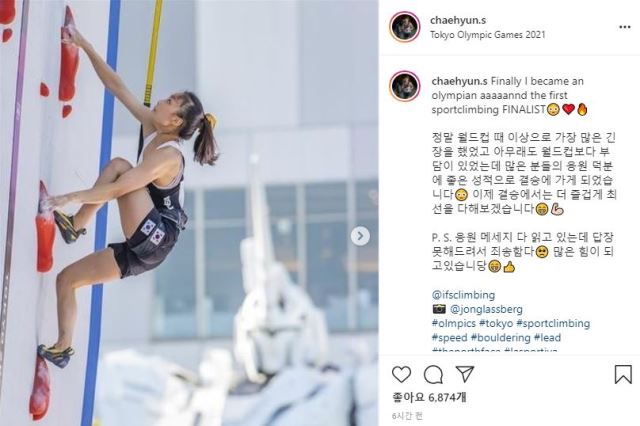The width and height of the screenshot is (640, 426).
Task: Open chaehyun.s username in post header
Action: click(x=458, y=20)
